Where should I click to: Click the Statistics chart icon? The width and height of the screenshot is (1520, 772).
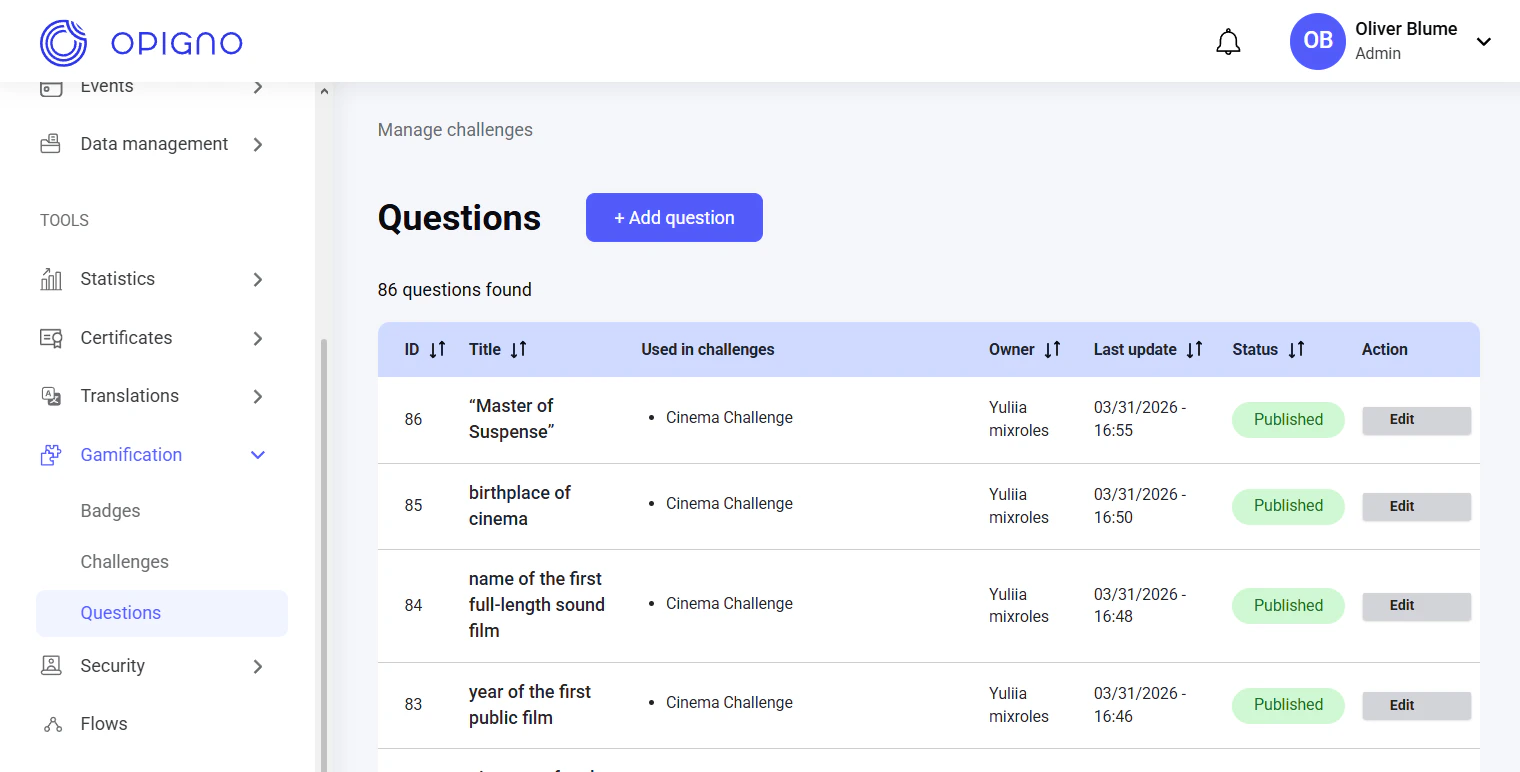click(x=51, y=279)
